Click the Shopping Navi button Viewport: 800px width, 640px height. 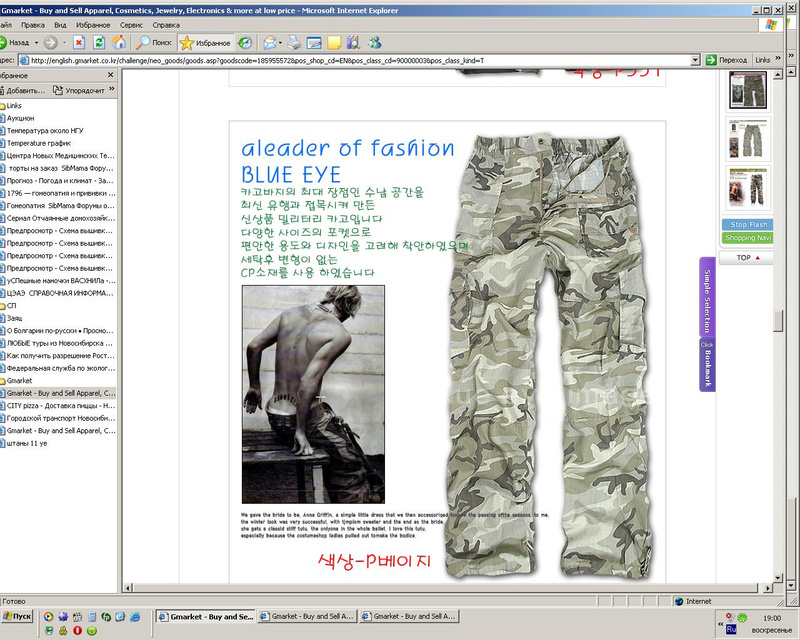[x=747, y=238]
